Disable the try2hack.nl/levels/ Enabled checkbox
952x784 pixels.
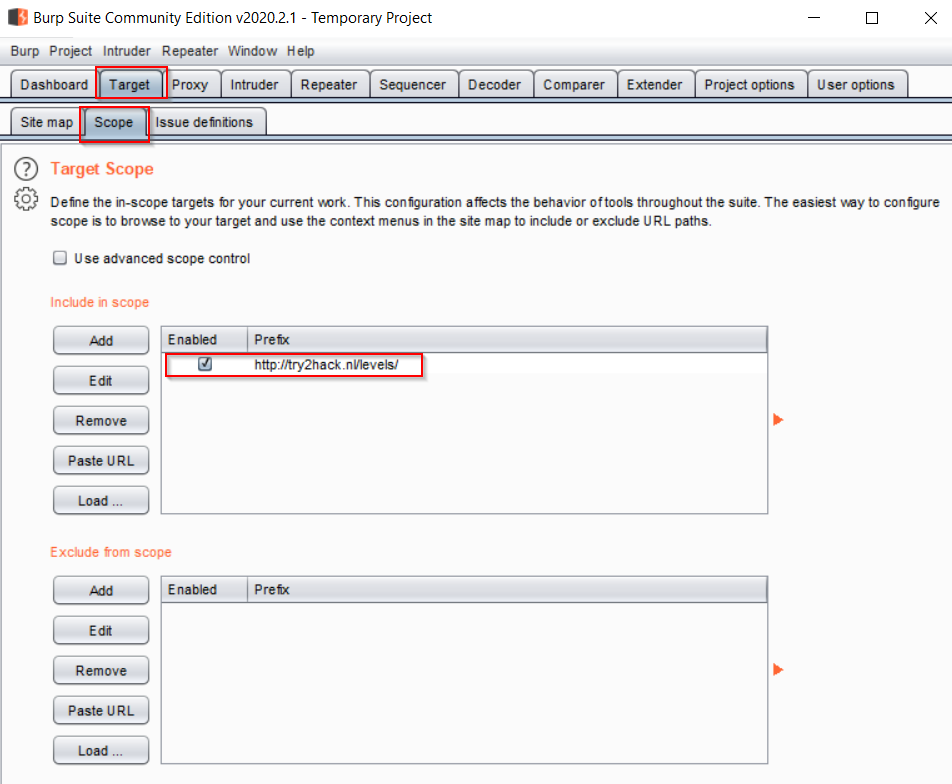(204, 364)
